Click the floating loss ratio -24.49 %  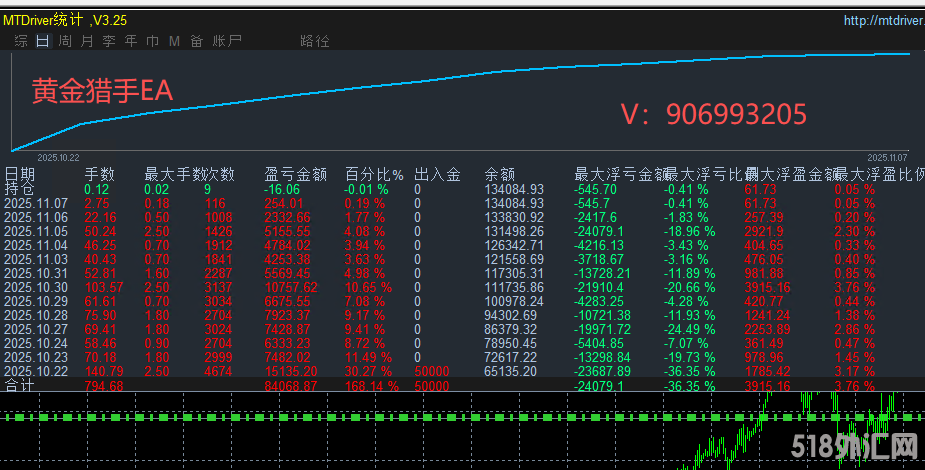[x=689, y=330]
